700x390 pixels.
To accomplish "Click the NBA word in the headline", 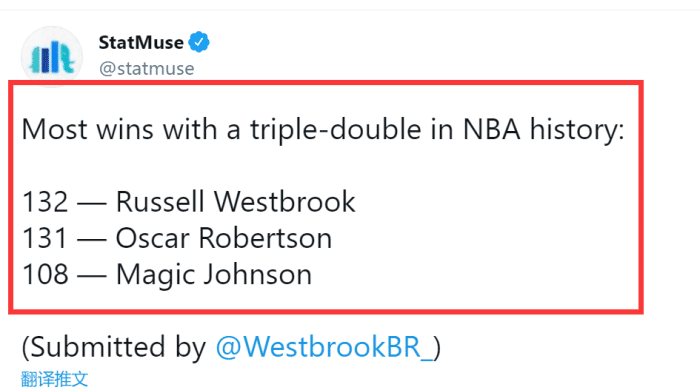I will pyautogui.click(x=492, y=130).
